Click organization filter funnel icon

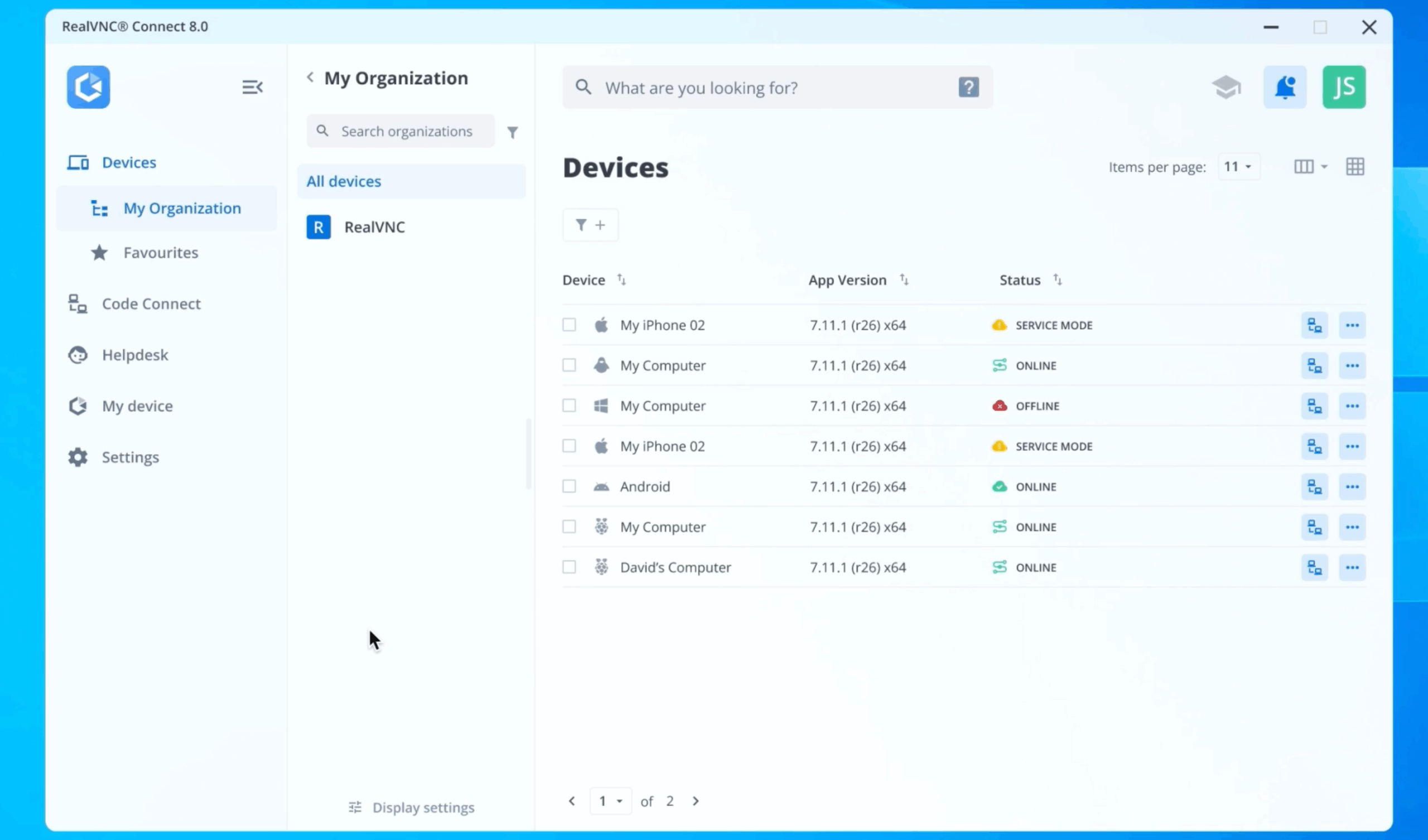coord(512,132)
